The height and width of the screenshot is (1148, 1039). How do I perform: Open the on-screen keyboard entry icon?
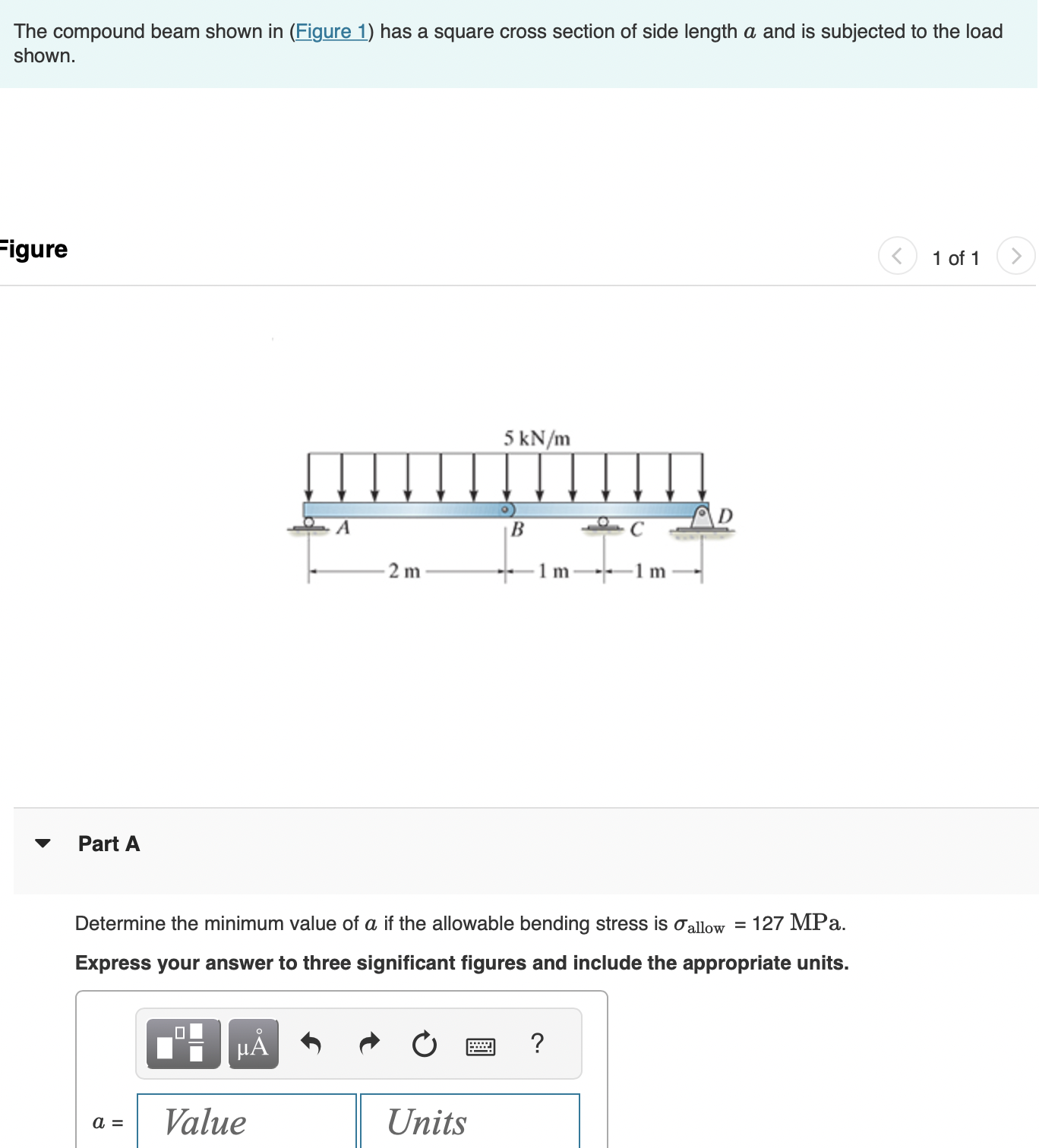point(480,1045)
